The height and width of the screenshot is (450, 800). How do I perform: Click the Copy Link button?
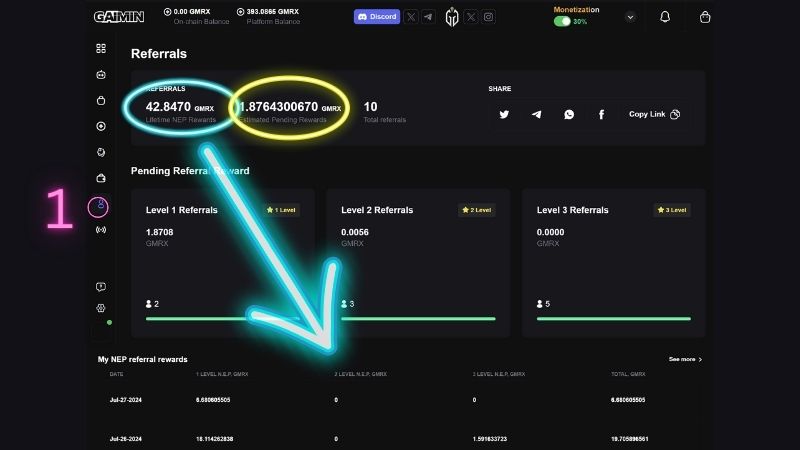(654, 114)
